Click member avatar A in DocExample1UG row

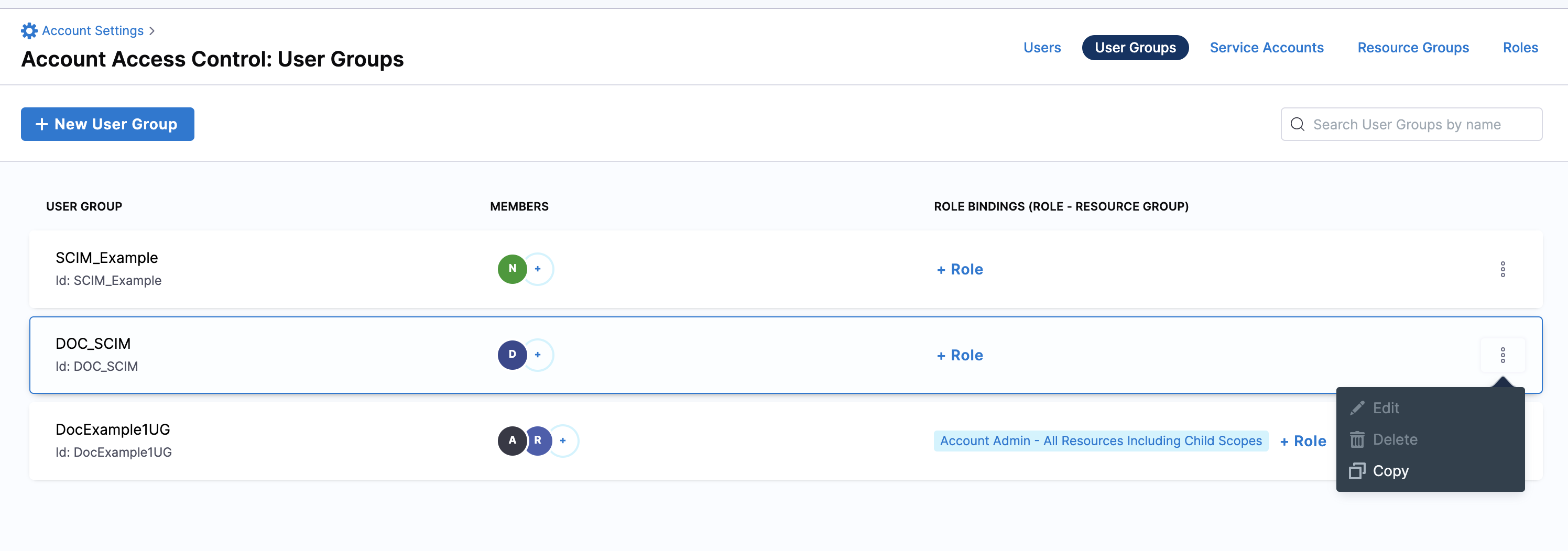512,440
